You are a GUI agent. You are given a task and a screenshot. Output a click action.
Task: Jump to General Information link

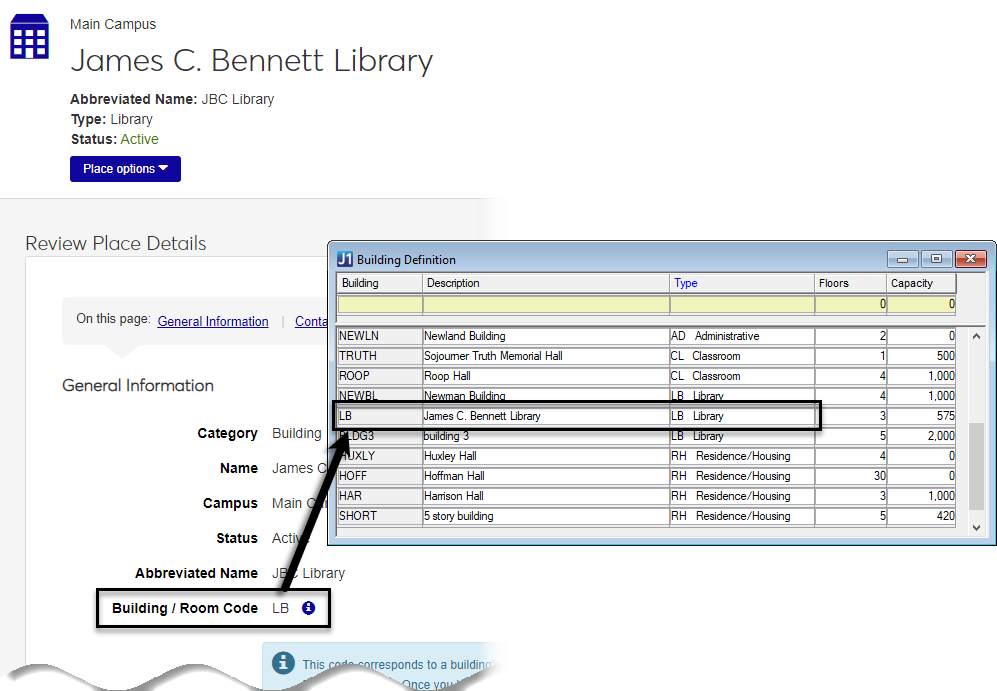(x=213, y=322)
